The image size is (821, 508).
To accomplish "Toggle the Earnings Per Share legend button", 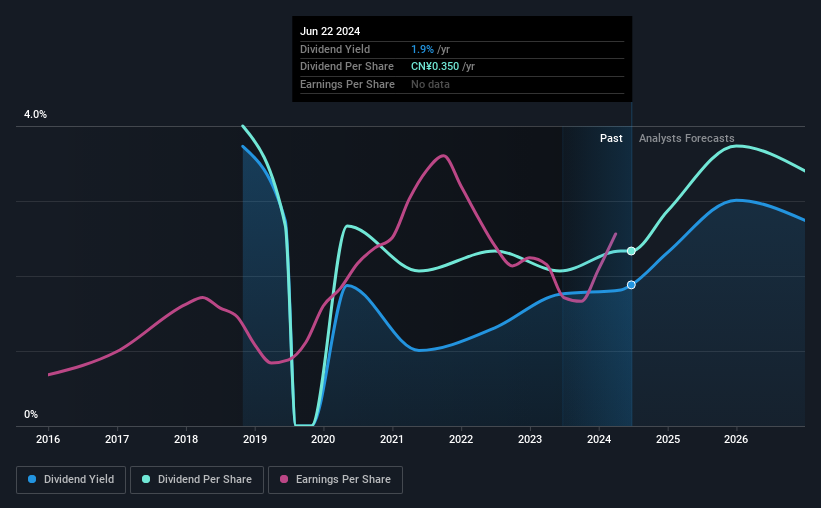I will point(335,480).
